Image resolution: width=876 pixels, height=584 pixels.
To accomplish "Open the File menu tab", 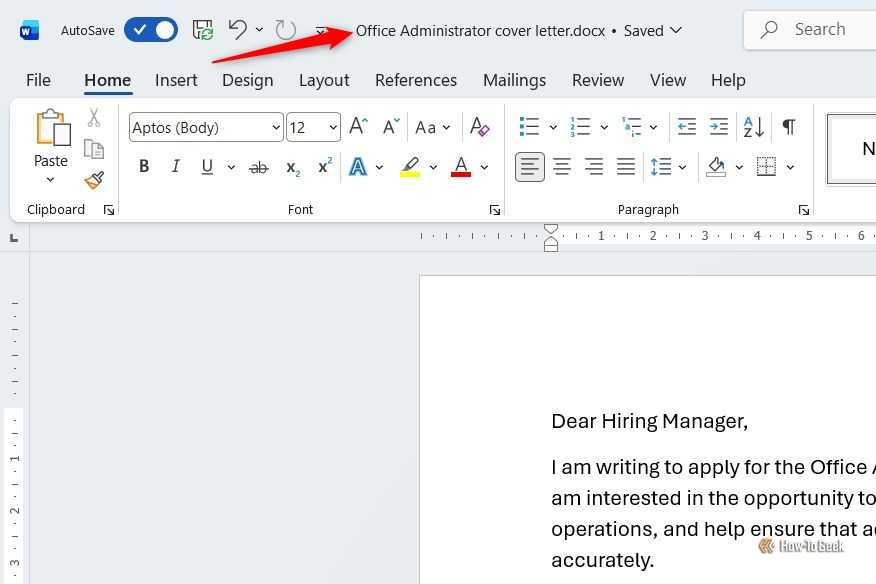I will 38,80.
